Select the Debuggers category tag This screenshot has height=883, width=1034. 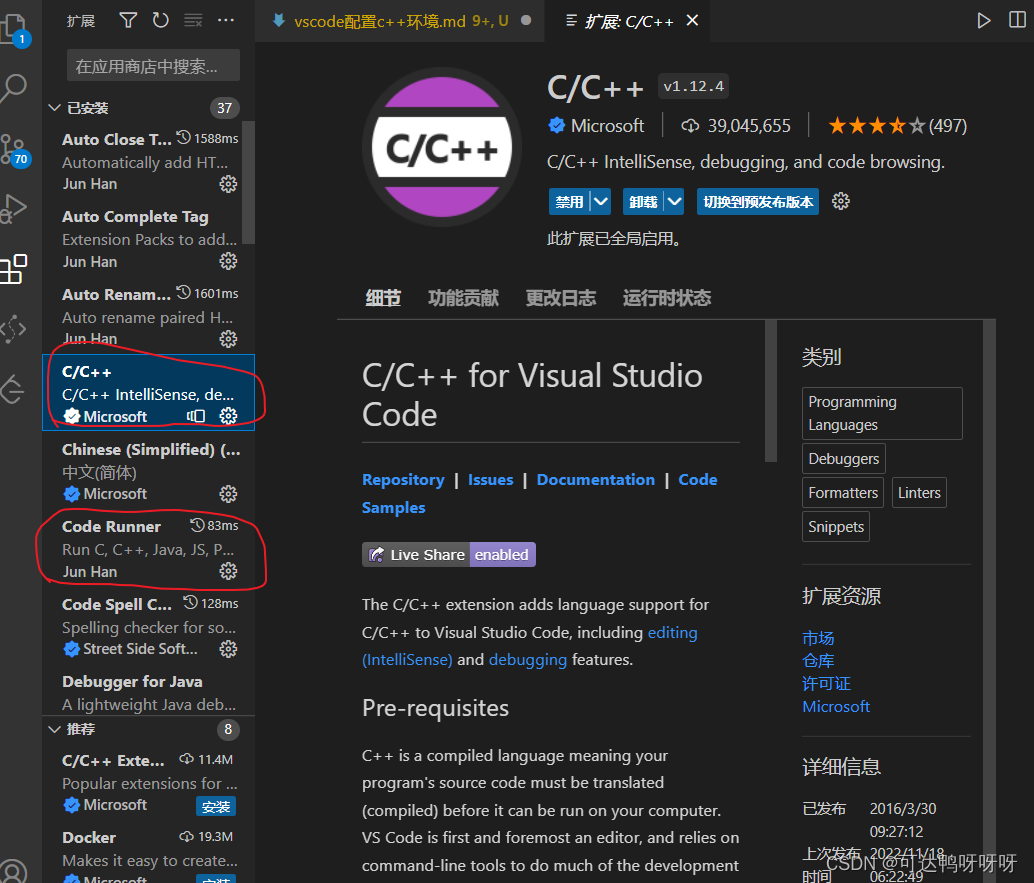pos(843,458)
